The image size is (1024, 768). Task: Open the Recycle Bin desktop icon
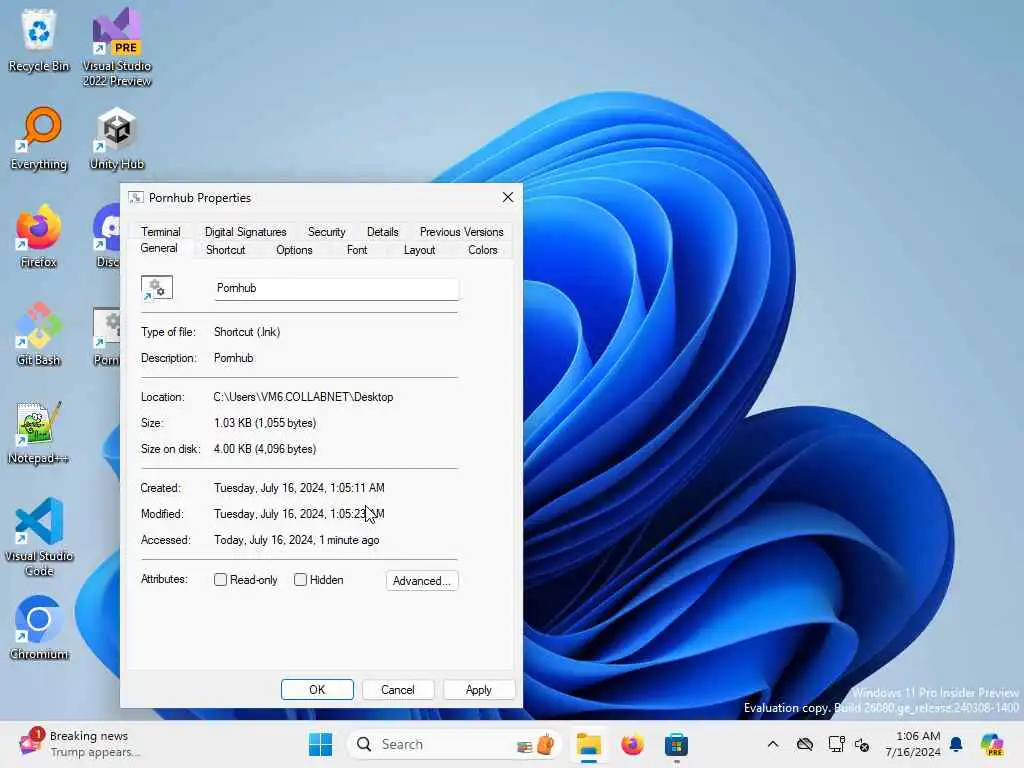pyautogui.click(x=39, y=40)
